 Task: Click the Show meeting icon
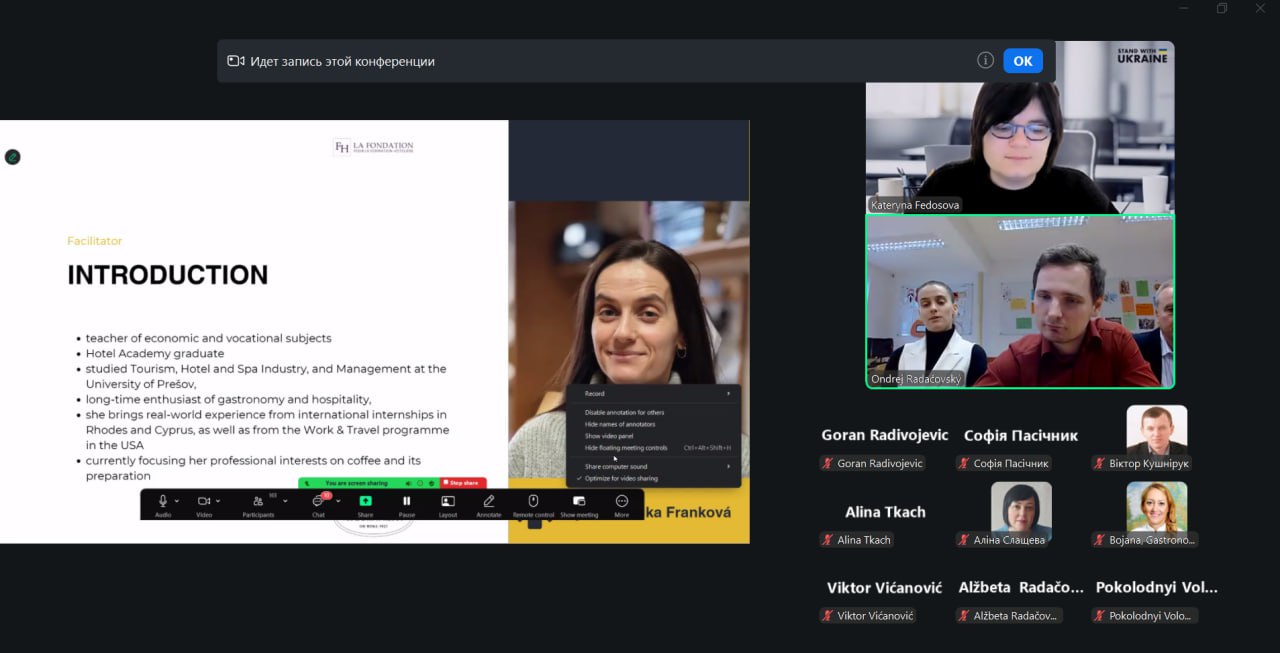579,501
